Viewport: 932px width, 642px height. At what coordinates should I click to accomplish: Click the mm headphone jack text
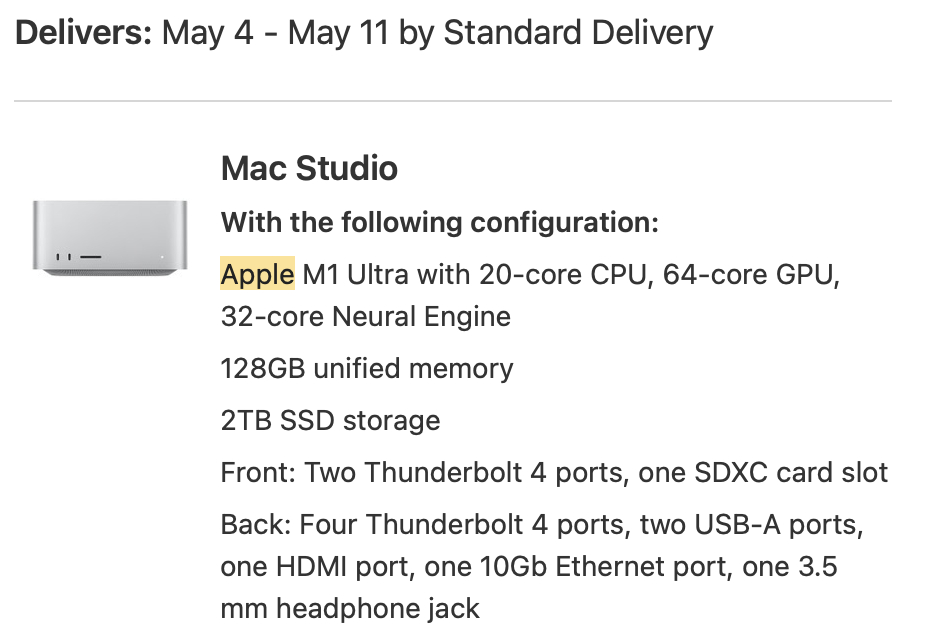point(350,608)
